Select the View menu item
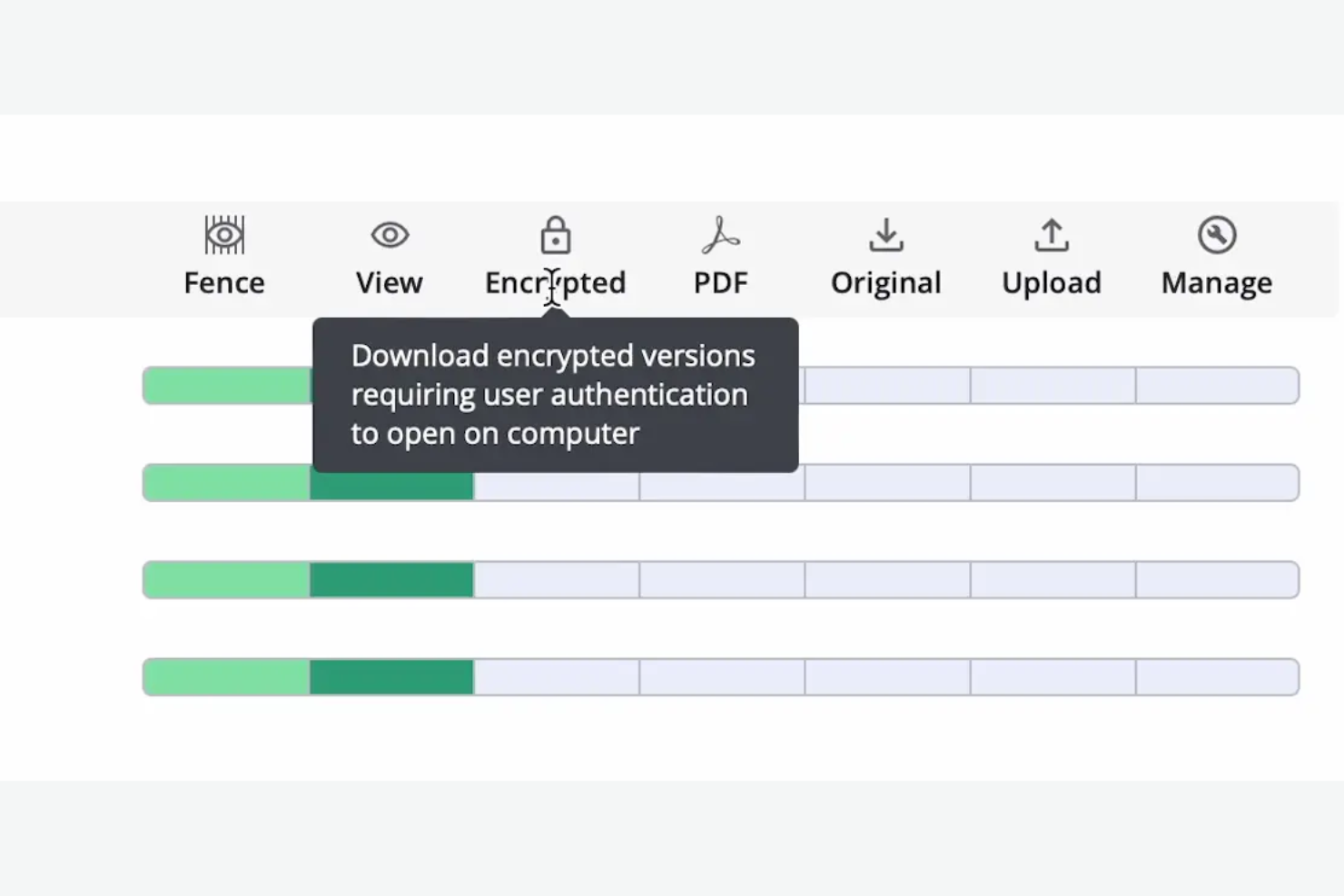The width and height of the screenshot is (1344, 896). point(389,282)
